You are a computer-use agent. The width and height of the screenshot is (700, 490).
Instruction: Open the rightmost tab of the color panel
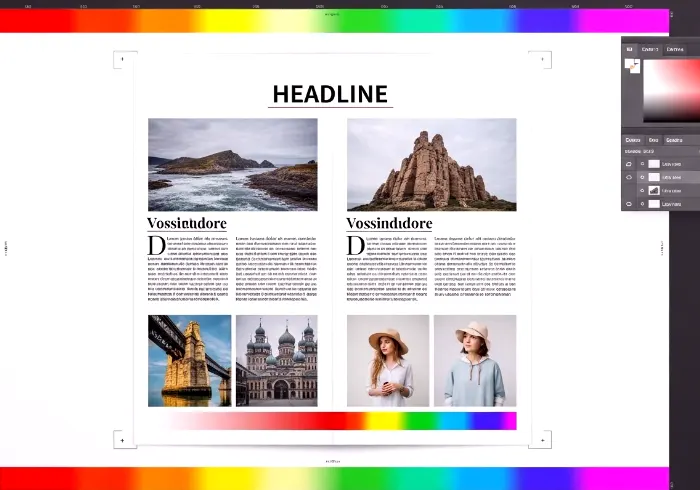click(675, 49)
